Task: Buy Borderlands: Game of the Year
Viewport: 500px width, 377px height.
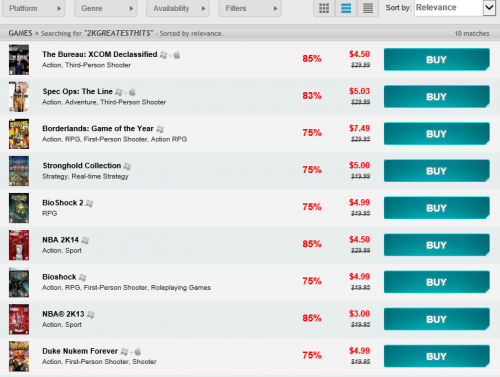Action: 437,134
